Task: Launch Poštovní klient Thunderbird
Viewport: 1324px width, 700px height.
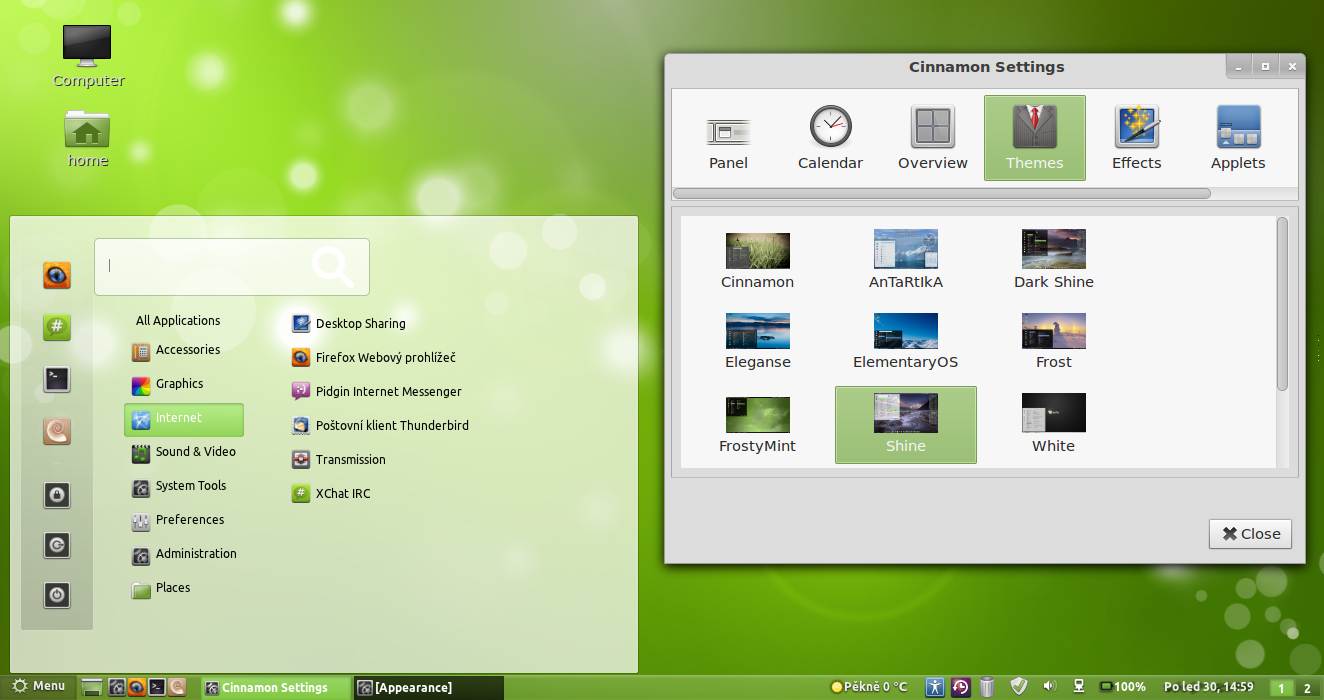Action: click(380, 426)
